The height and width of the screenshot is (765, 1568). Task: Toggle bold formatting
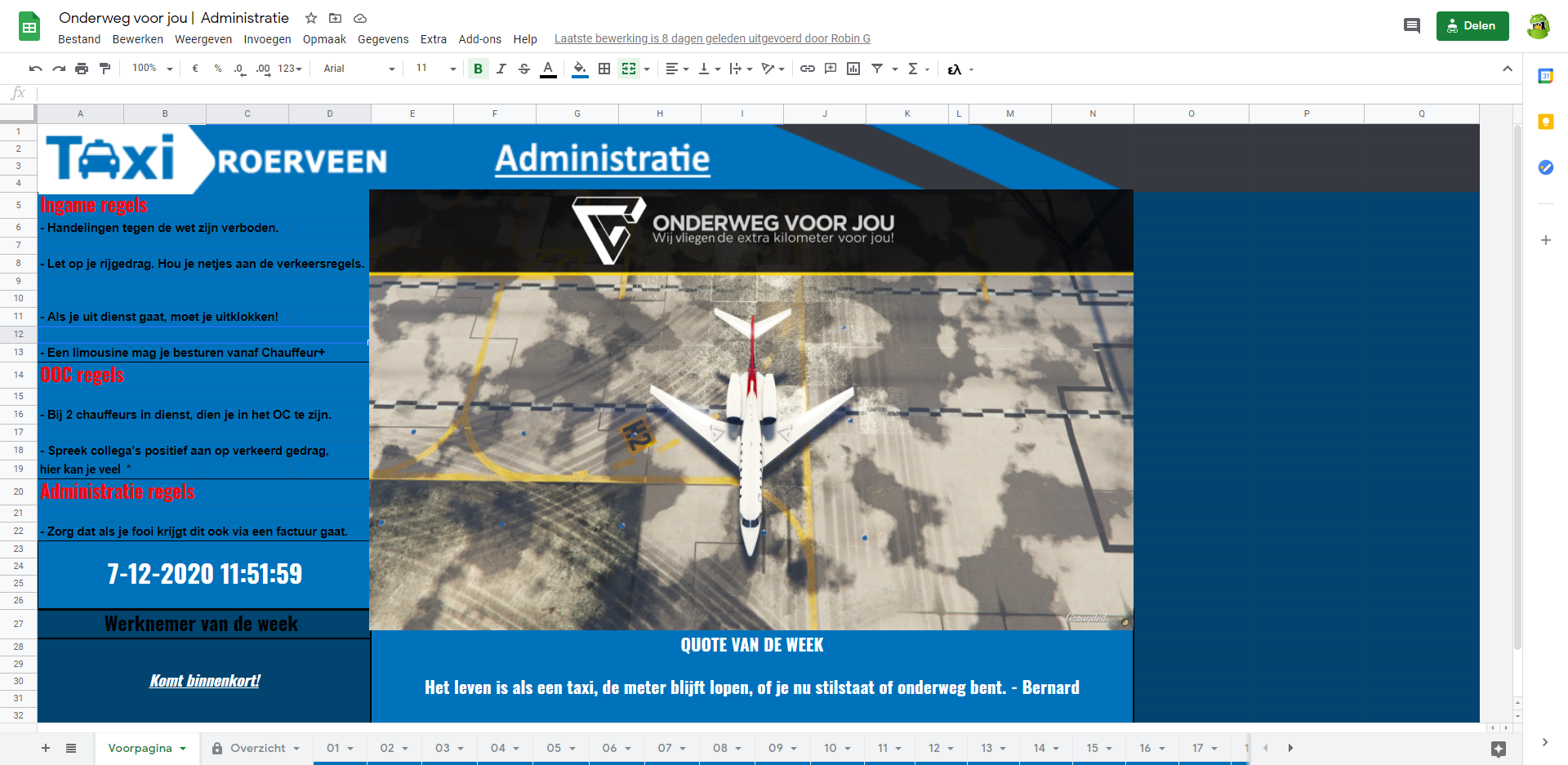[x=478, y=69]
